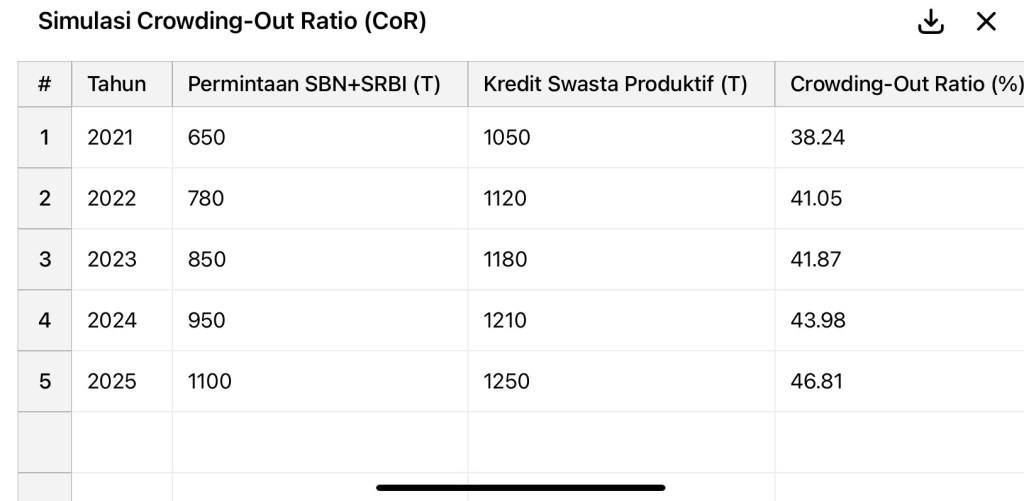
Task: Select the Permintaan SBN+SRBI column header
Action: click(314, 85)
